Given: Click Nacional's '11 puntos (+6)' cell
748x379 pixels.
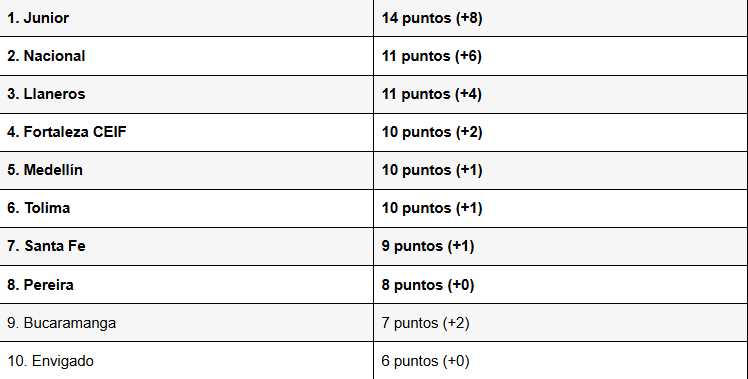Looking at the screenshot, I should pos(561,56).
